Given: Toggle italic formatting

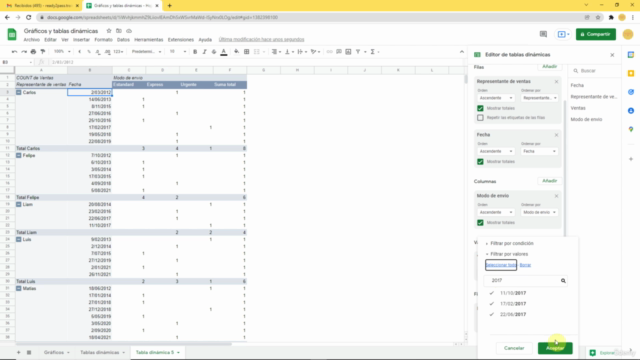Looking at the screenshot, I should point(204,52).
